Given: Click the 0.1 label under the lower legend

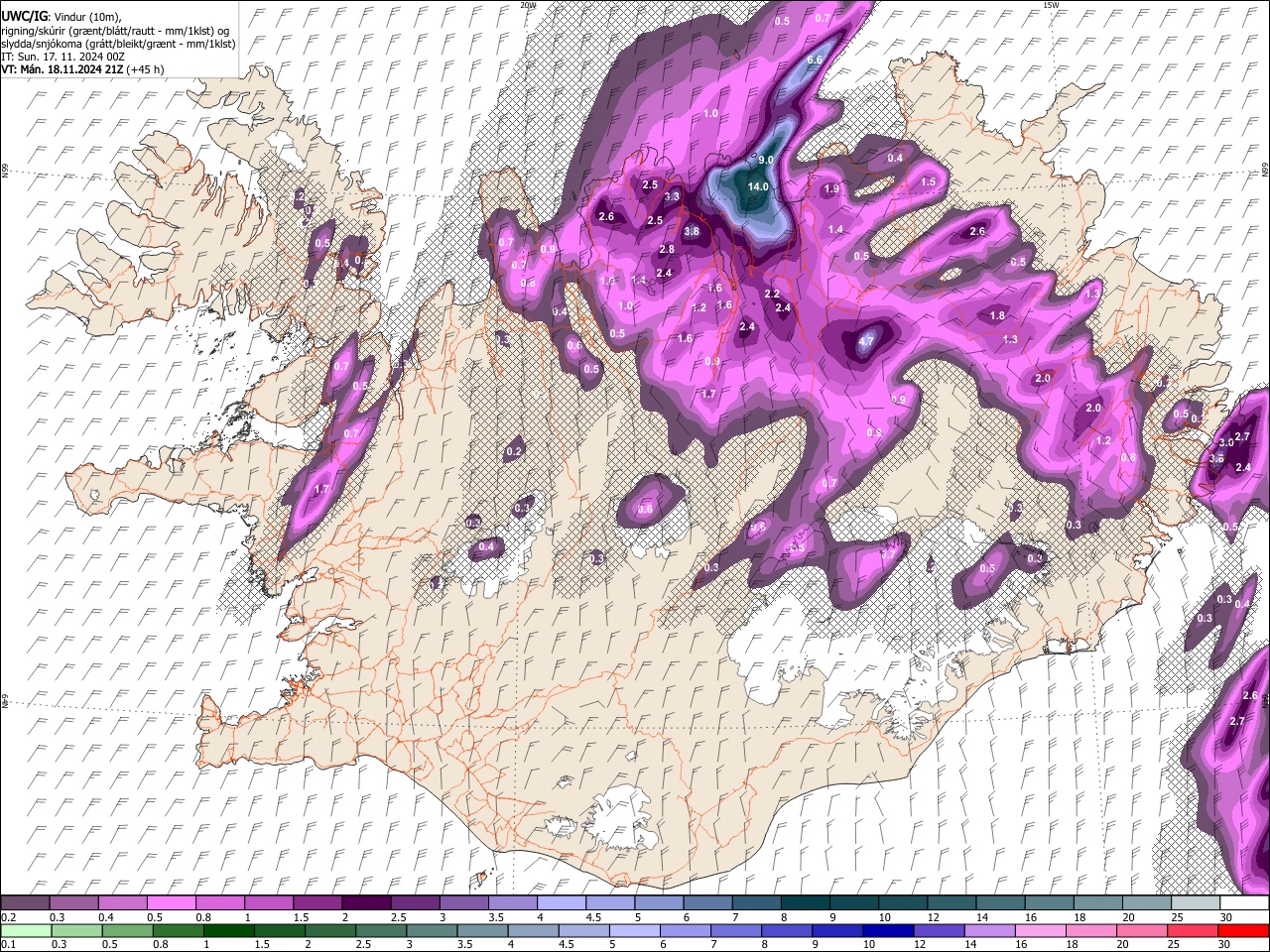Looking at the screenshot, I should click(x=9, y=945).
